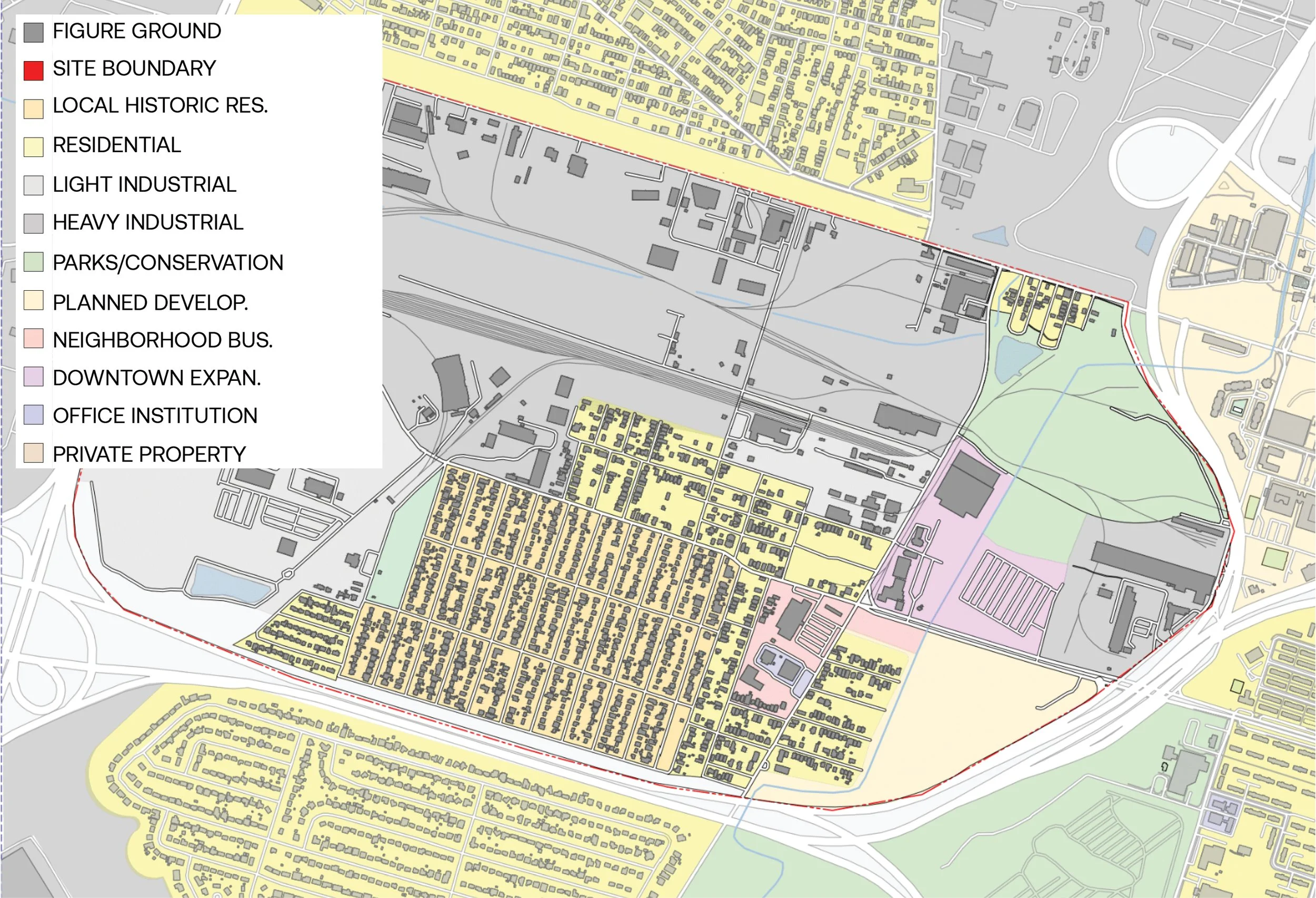Click the FIGURE GROUND legend label
Screen dimensions: 1316x898
[136, 31]
